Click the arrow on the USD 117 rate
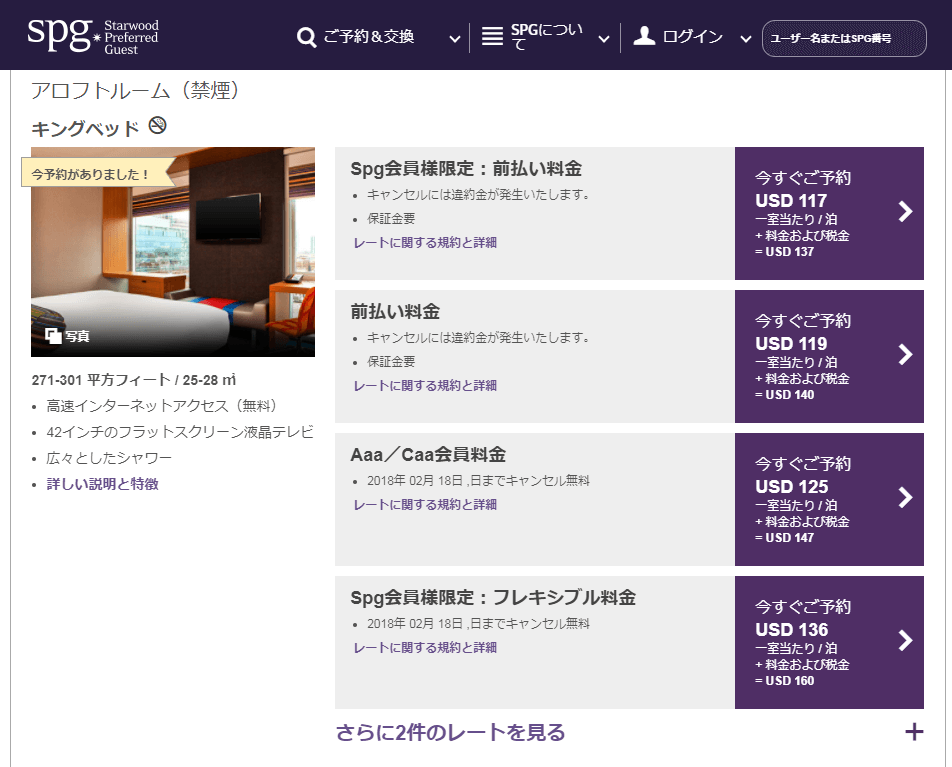The image size is (952, 767). (x=905, y=212)
